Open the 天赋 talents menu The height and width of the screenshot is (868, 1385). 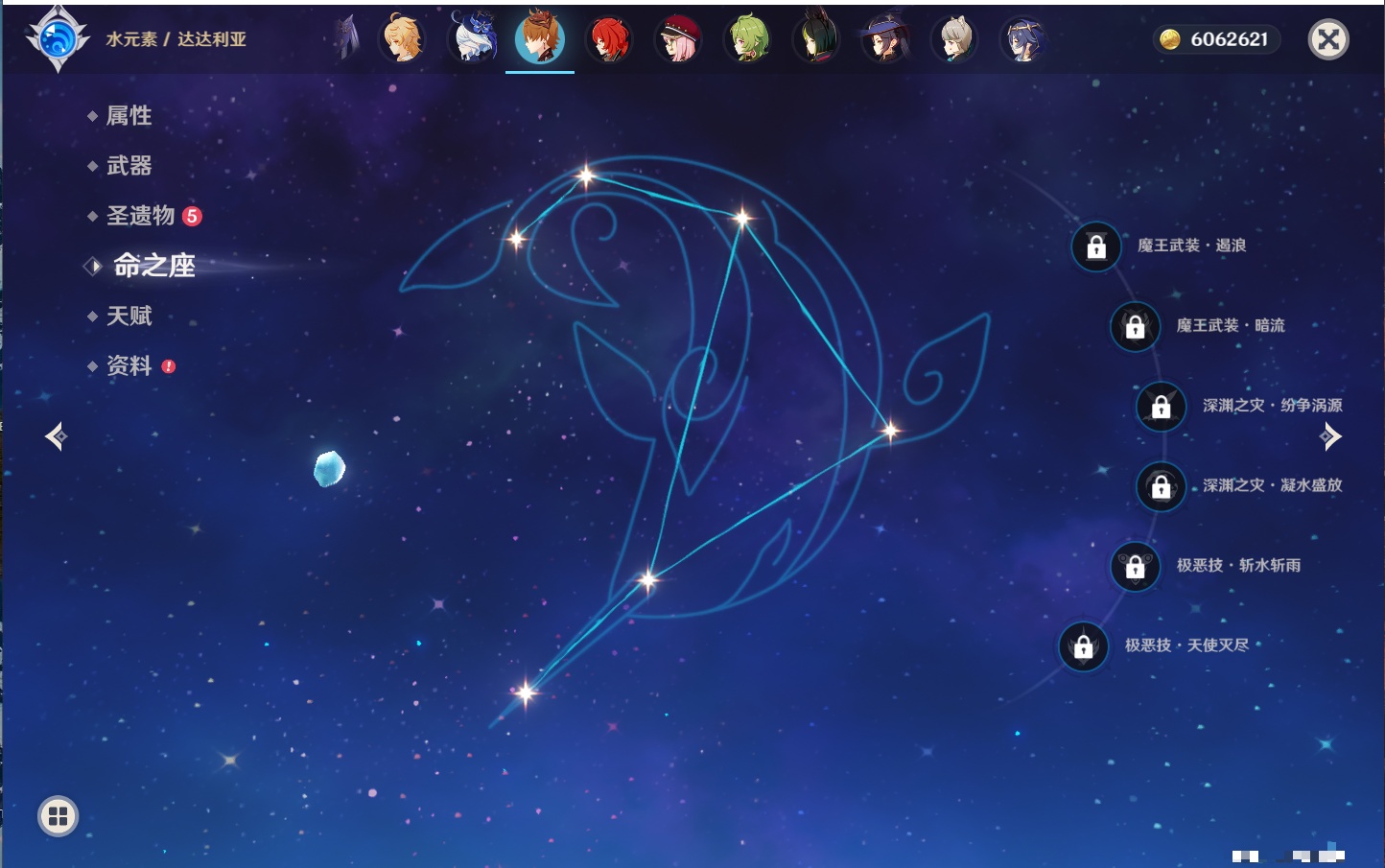coord(129,316)
